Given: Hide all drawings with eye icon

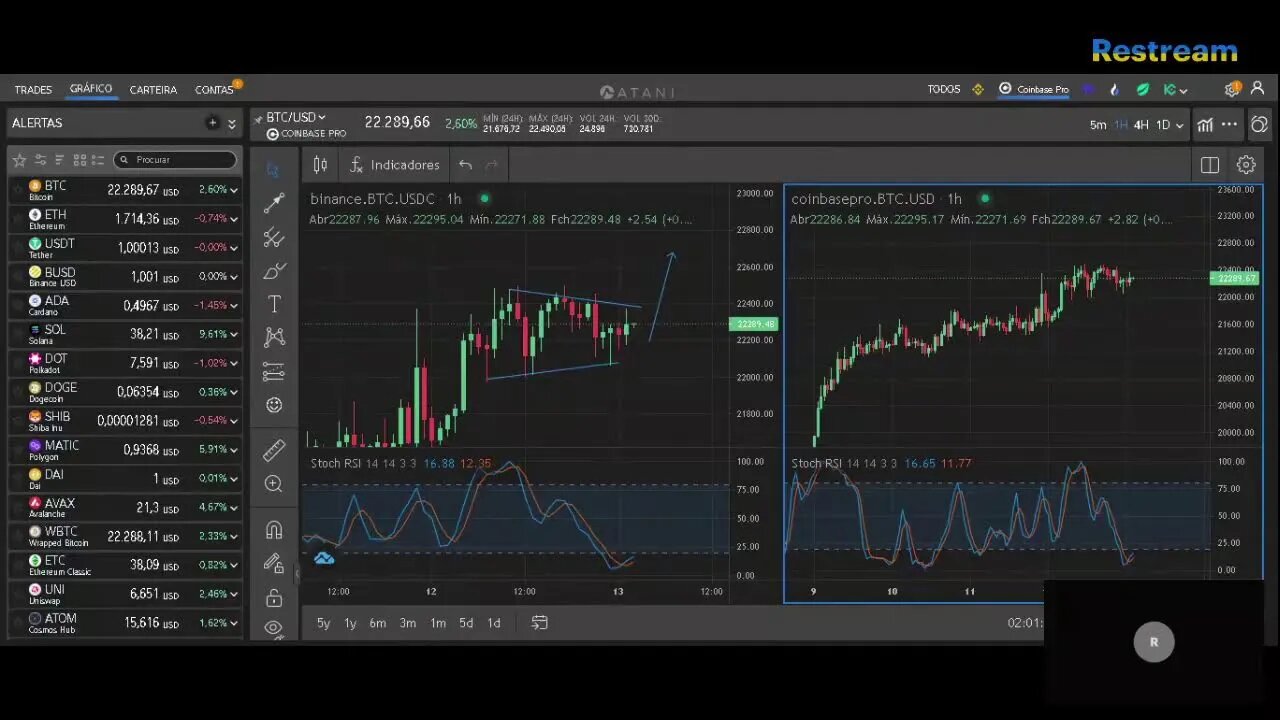Looking at the screenshot, I should (274, 628).
